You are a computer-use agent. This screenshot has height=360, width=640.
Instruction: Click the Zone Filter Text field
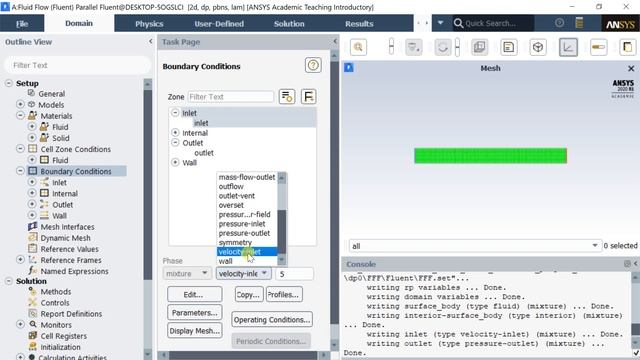tap(231, 97)
